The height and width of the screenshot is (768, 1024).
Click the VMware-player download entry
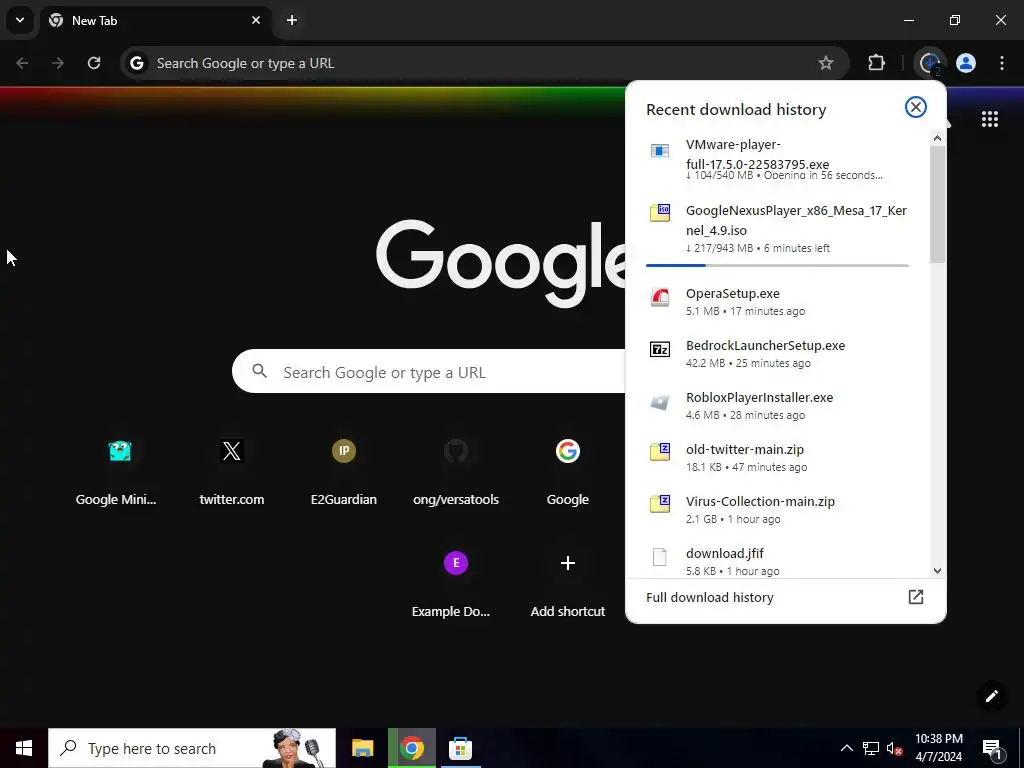pos(777,159)
